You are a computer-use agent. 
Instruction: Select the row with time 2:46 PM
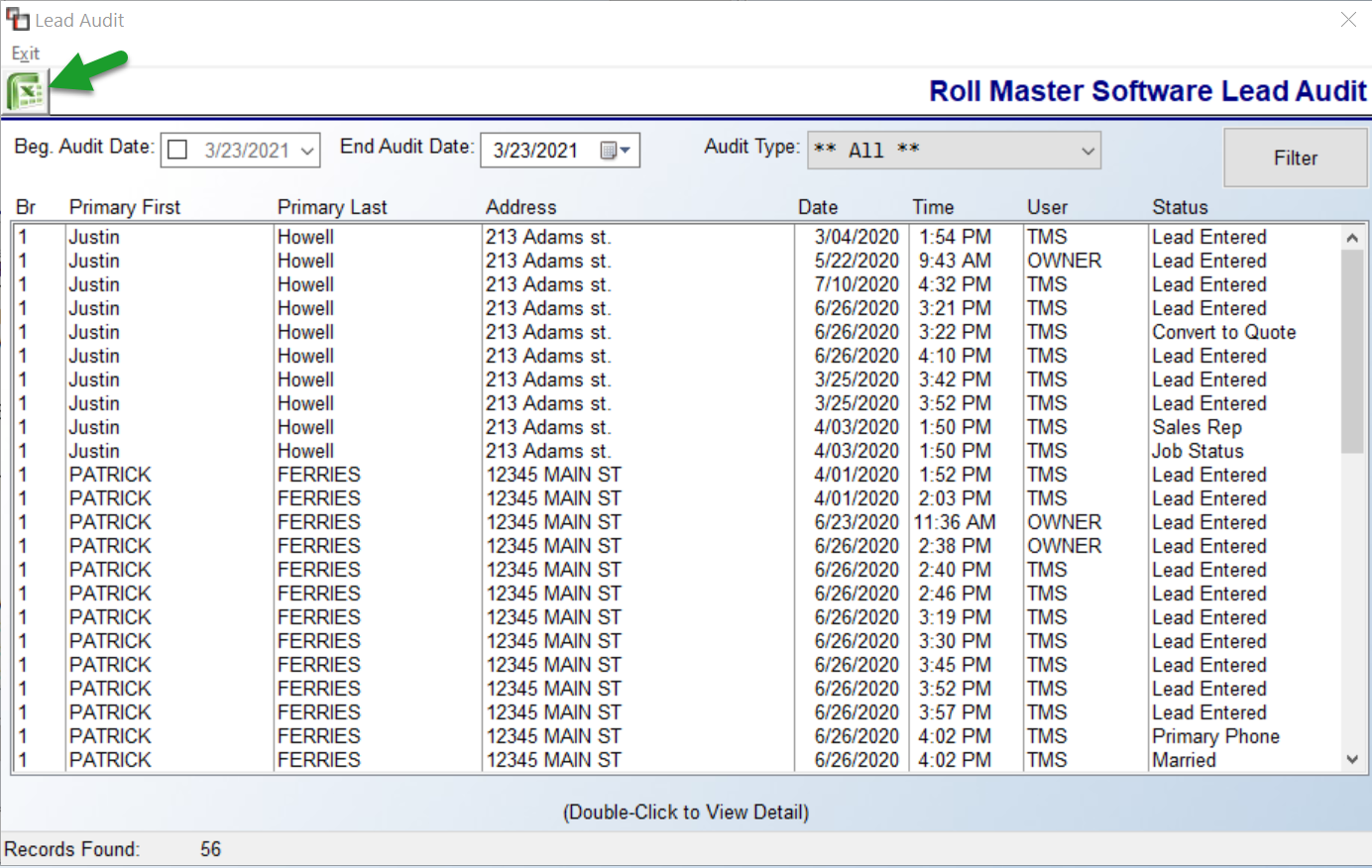(x=676, y=594)
